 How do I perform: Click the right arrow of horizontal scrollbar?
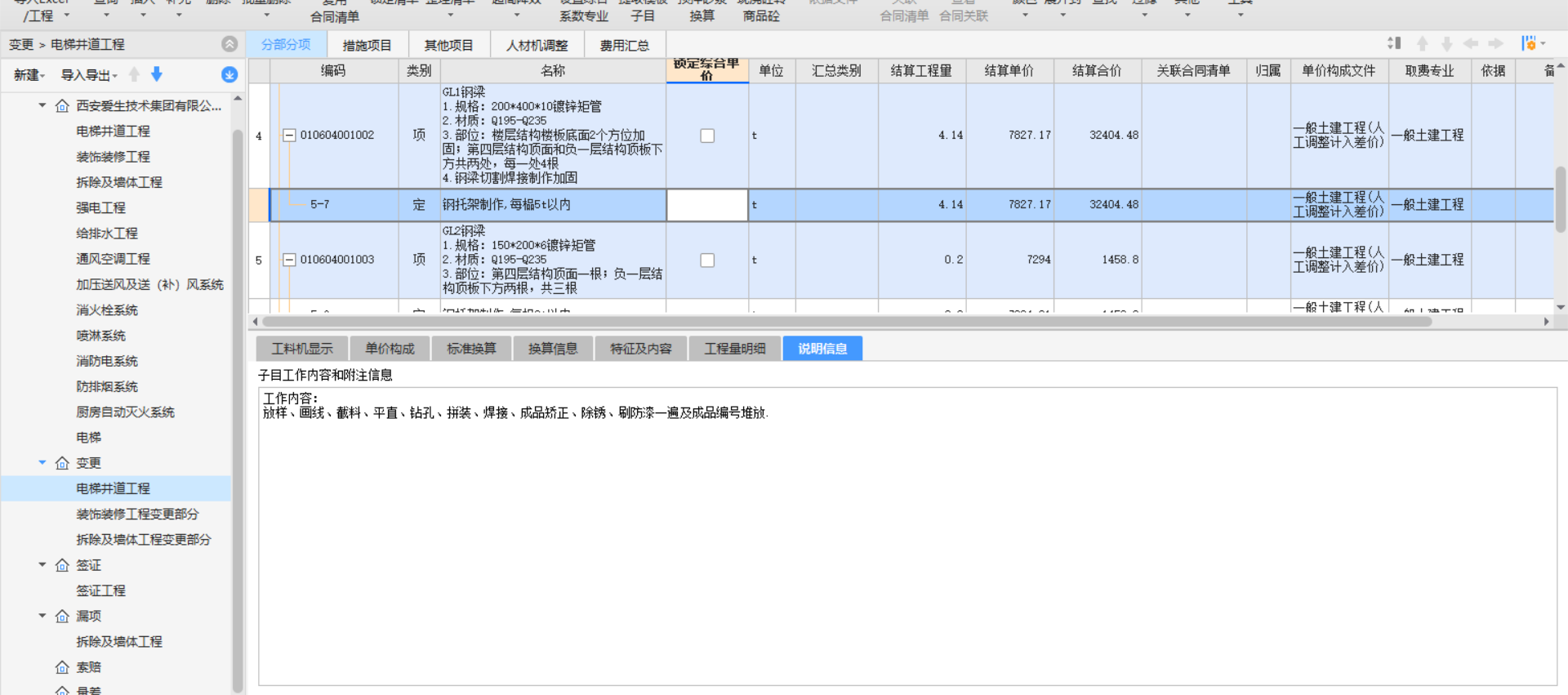click(x=1547, y=322)
